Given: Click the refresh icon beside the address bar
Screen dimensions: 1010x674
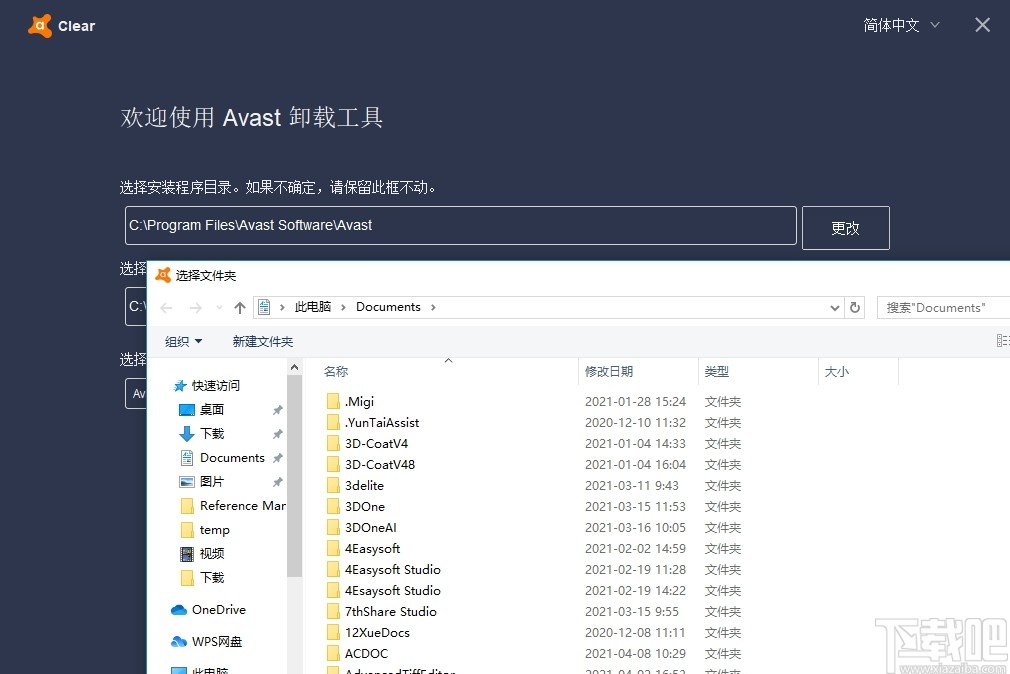Looking at the screenshot, I should click(855, 307).
